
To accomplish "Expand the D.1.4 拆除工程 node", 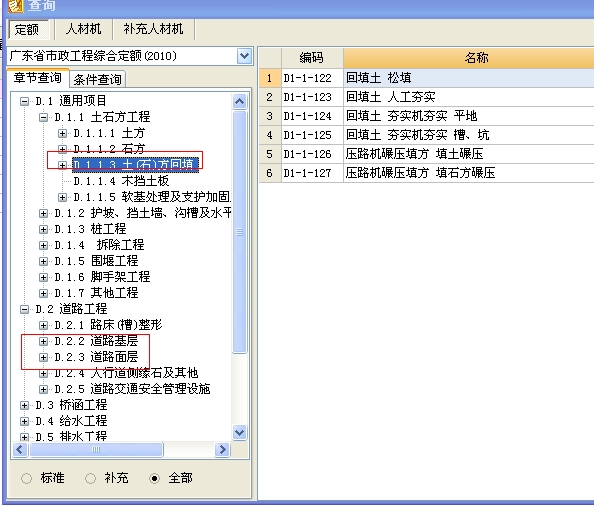I will [44, 245].
